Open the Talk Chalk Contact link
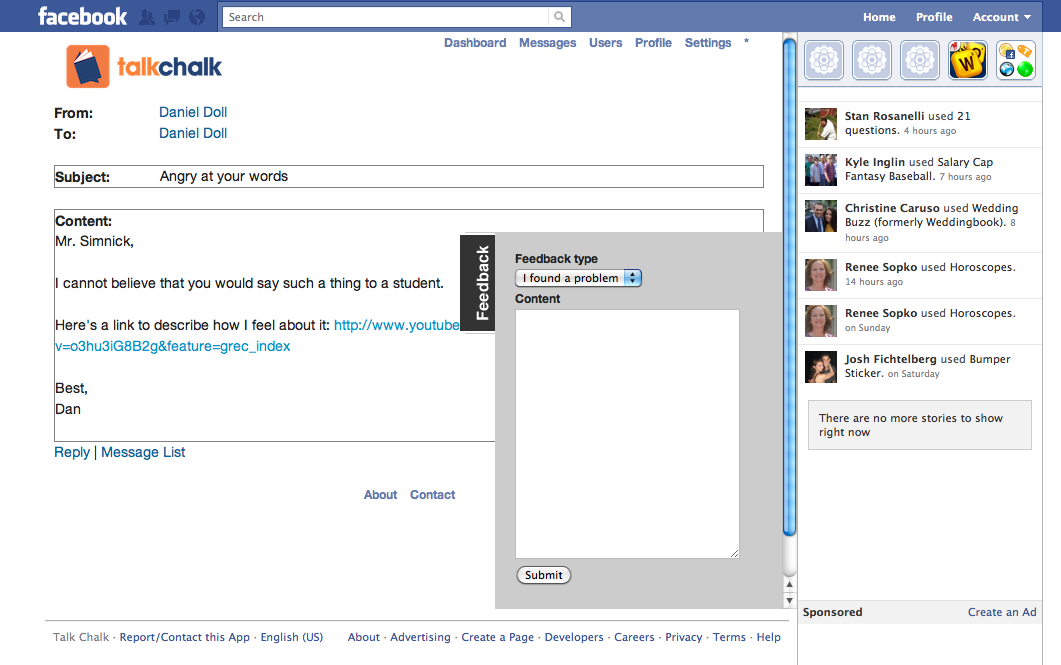Screen dimensions: 1061x665 [x=432, y=495]
